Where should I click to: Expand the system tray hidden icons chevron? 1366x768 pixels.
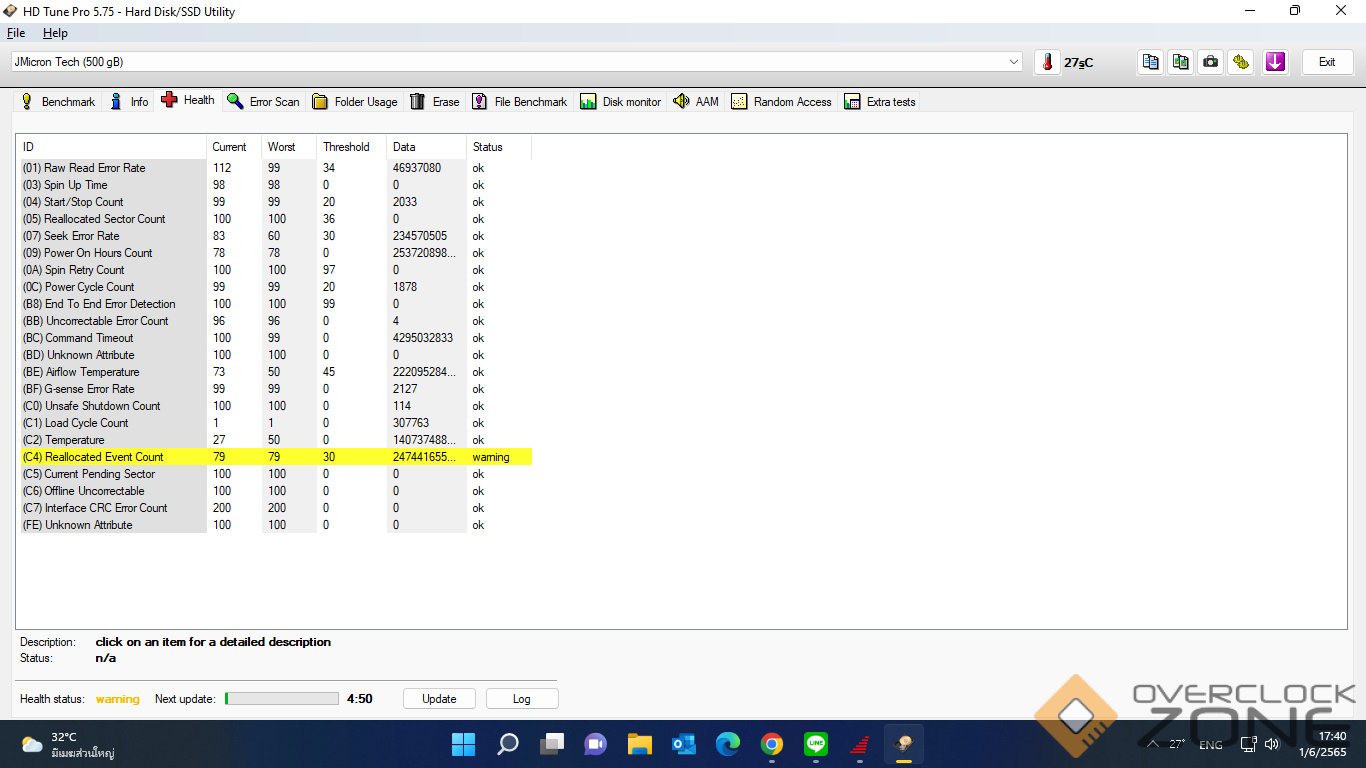(1152, 744)
